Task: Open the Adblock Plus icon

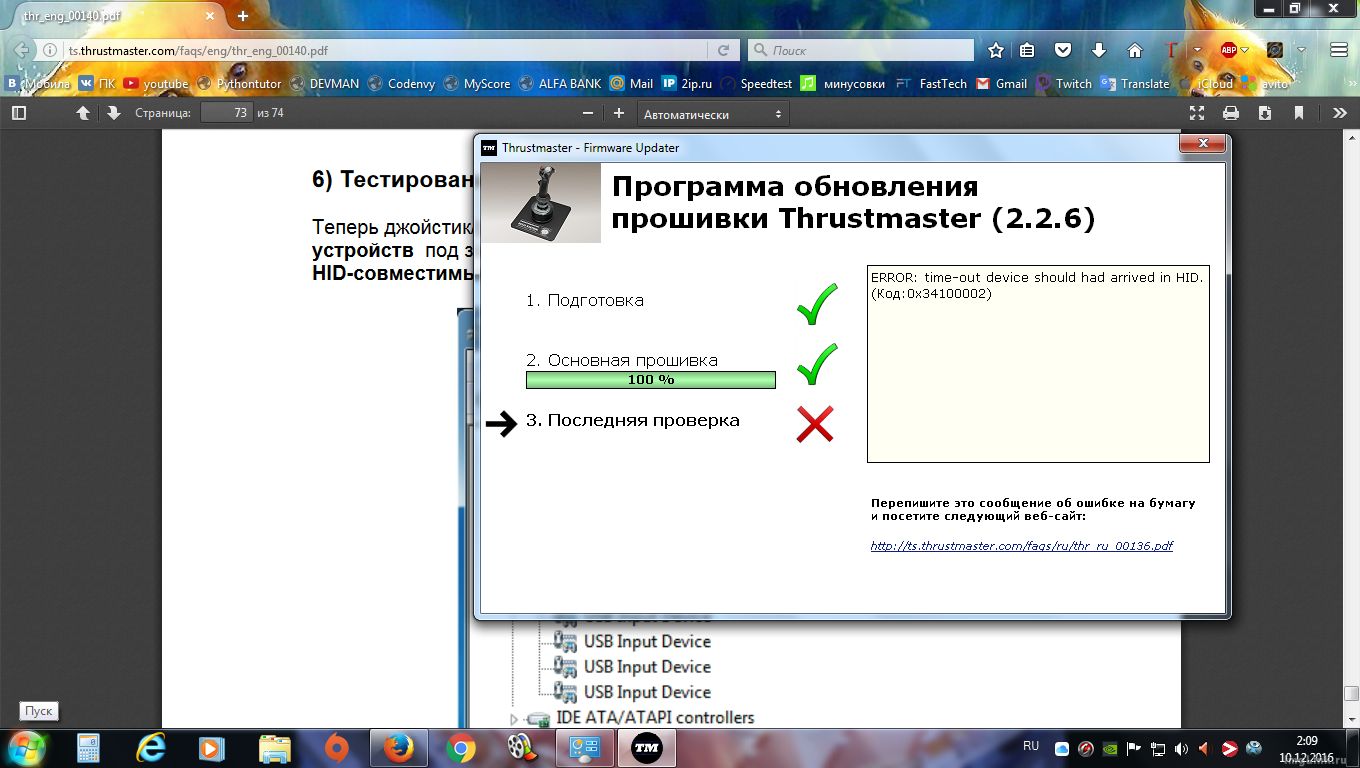Action: coord(1229,50)
